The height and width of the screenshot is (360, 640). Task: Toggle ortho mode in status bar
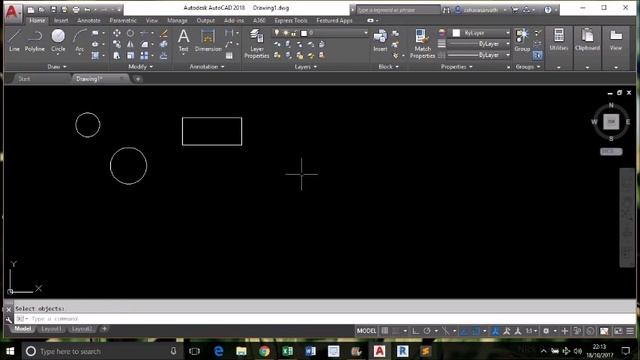click(415, 331)
